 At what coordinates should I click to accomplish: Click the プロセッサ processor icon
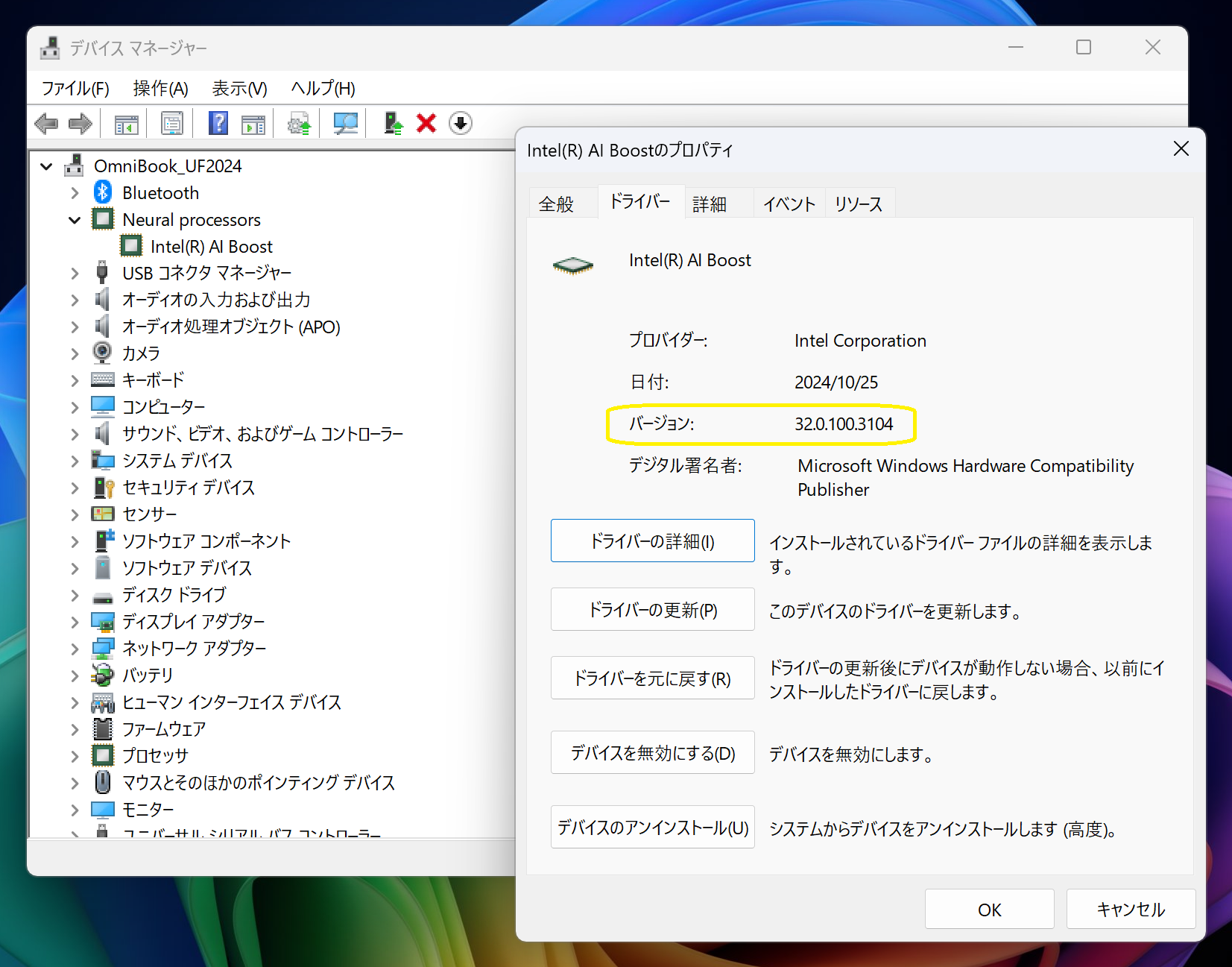click(103, 755)
